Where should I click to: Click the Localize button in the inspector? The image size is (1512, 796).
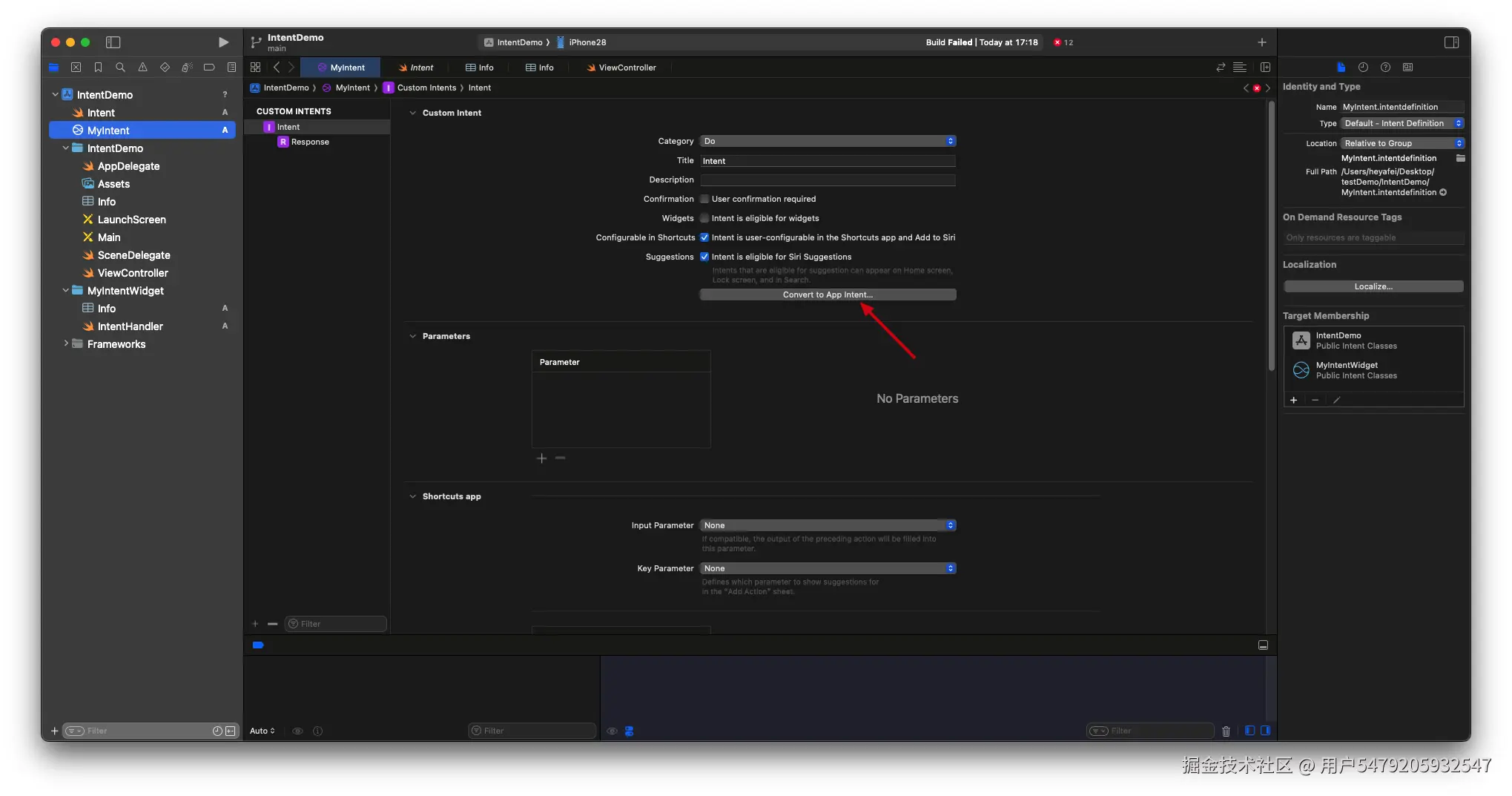point(1373,286)
